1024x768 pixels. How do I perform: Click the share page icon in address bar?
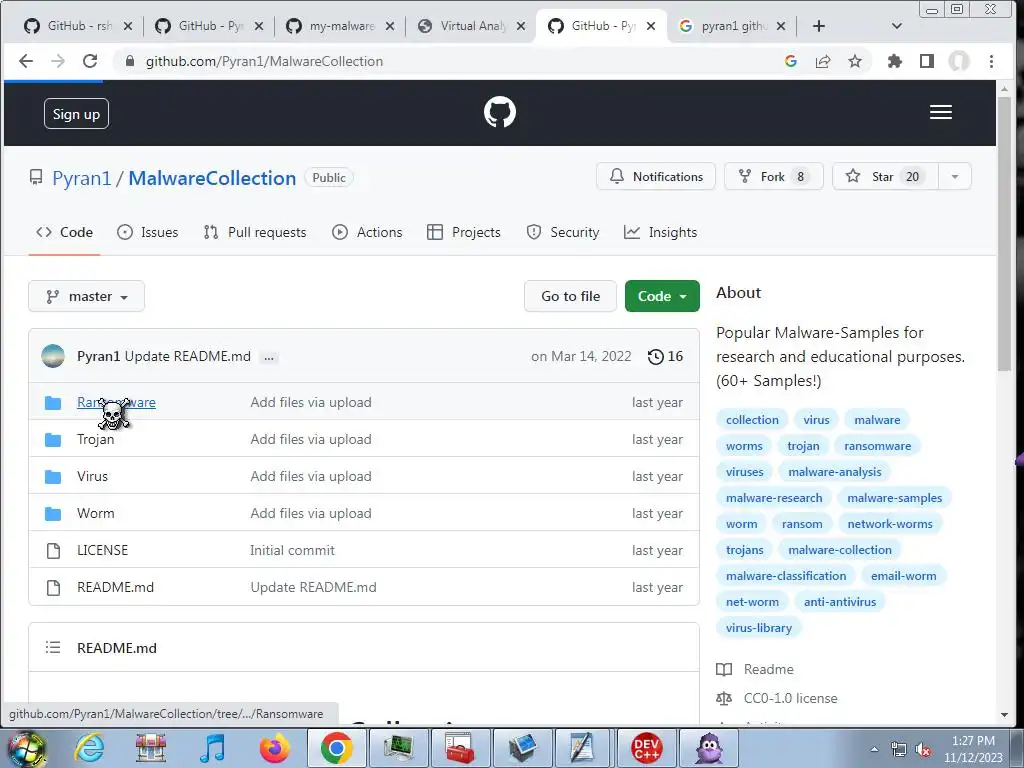point(823,61)
